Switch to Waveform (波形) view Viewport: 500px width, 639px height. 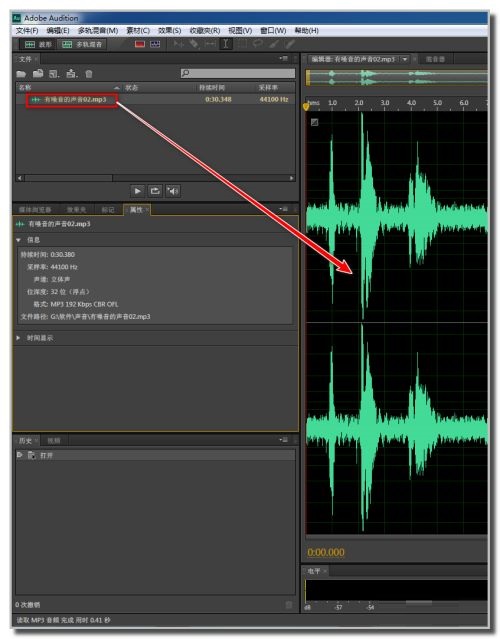pos(37,44)
